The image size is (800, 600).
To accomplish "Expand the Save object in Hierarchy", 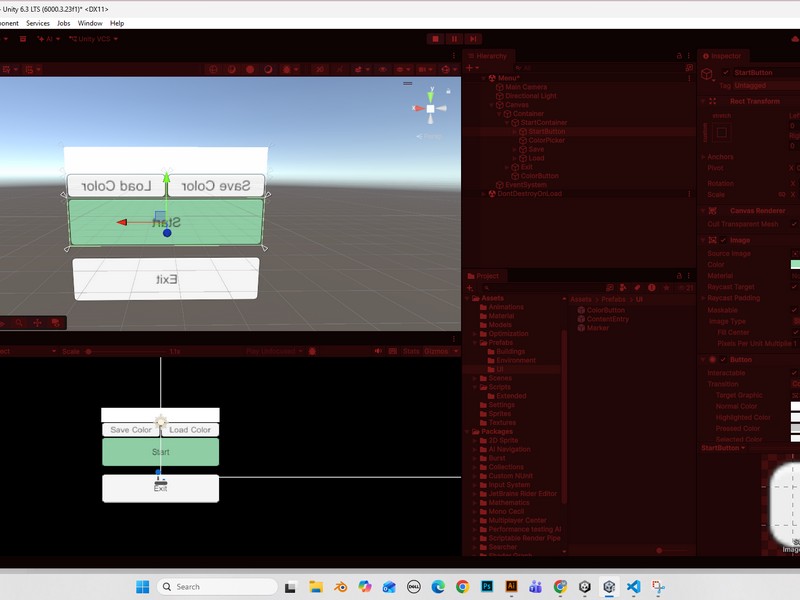I will click(x=515, y=149).
